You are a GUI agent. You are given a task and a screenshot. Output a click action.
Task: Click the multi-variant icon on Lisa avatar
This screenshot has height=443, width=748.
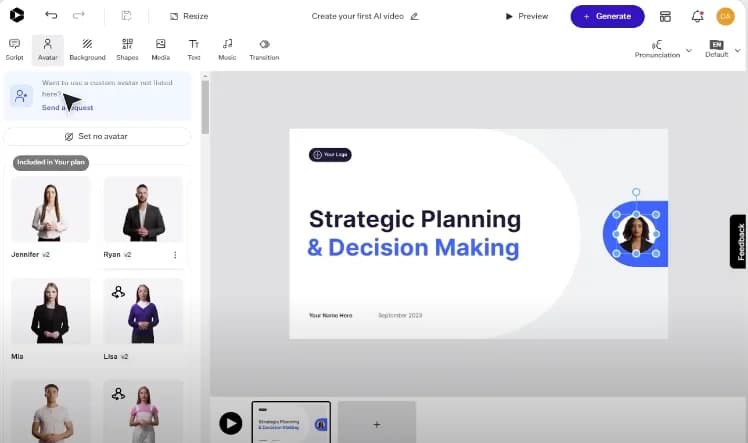click(118, 292)
